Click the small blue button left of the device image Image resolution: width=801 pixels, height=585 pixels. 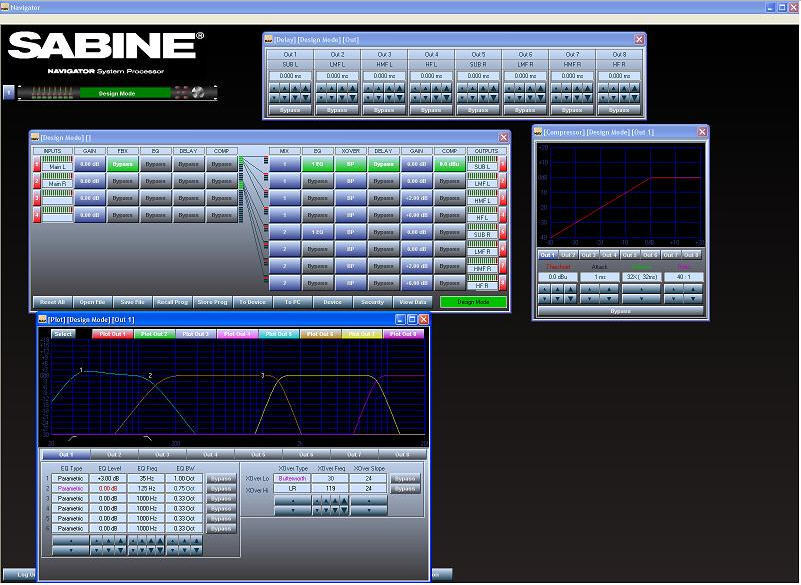point(9,92)
